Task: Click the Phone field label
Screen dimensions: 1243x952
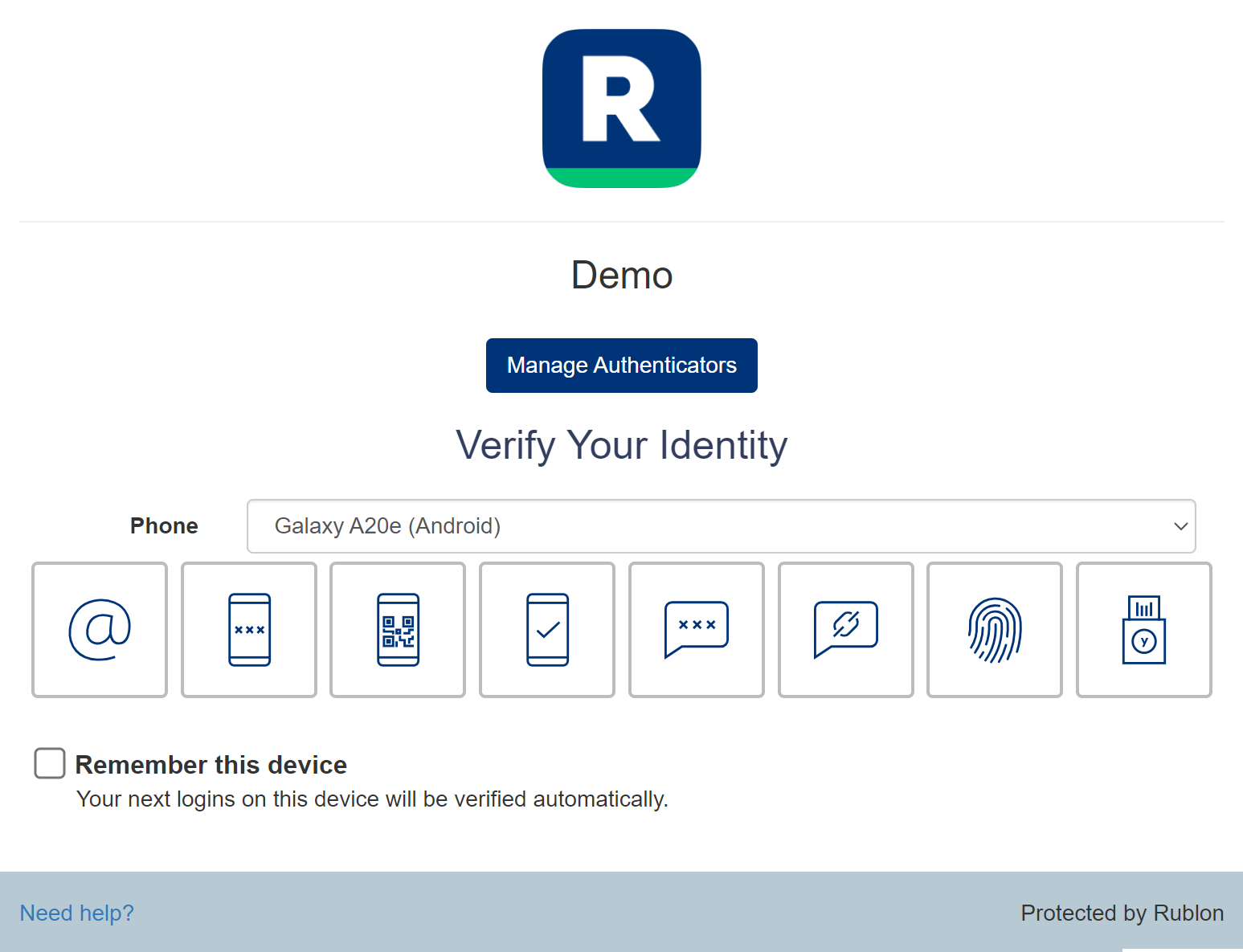Action: tap(164, 526)
